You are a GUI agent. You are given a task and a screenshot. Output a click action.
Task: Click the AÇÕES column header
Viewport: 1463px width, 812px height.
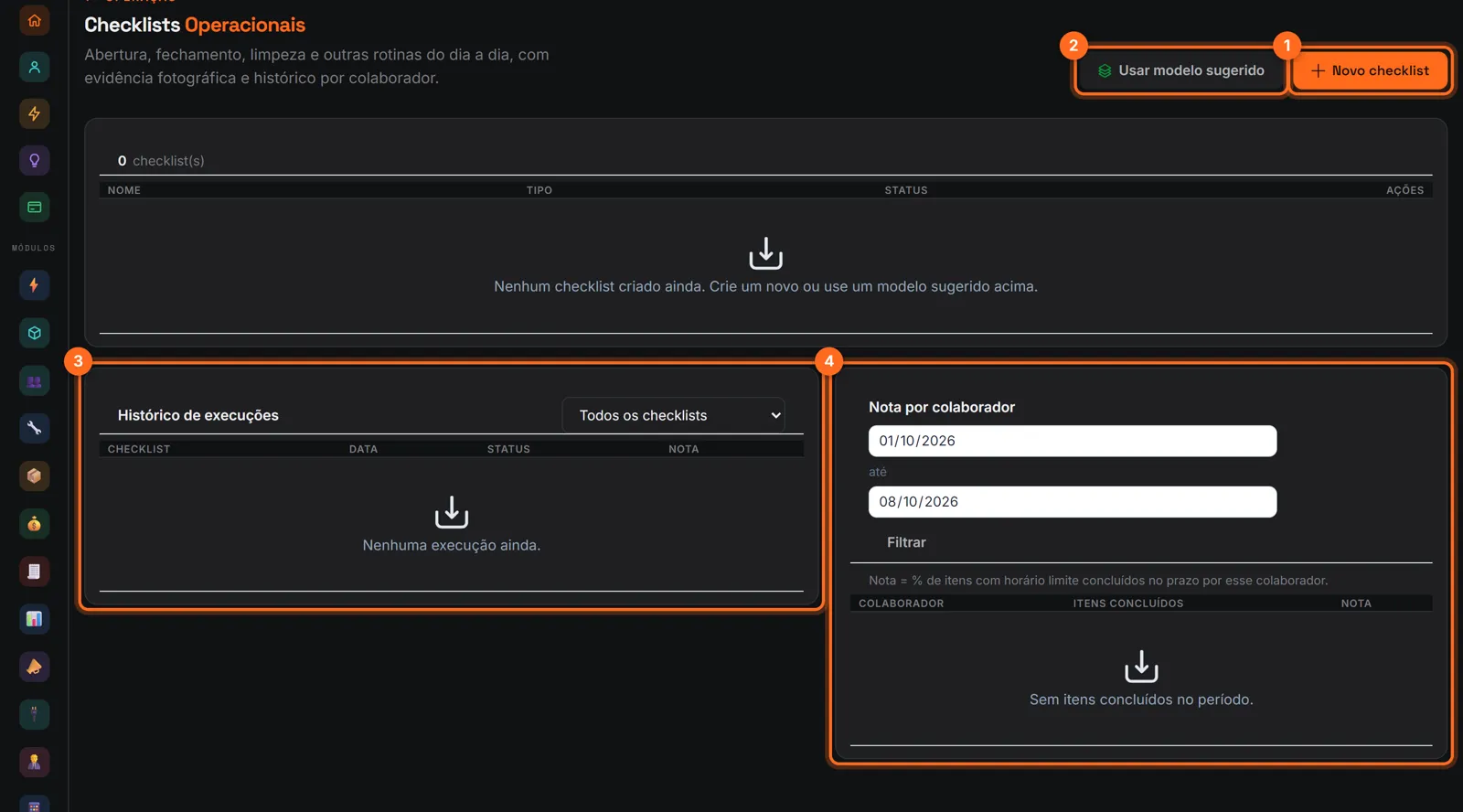pyautogui.click(x=1405, y=190)
